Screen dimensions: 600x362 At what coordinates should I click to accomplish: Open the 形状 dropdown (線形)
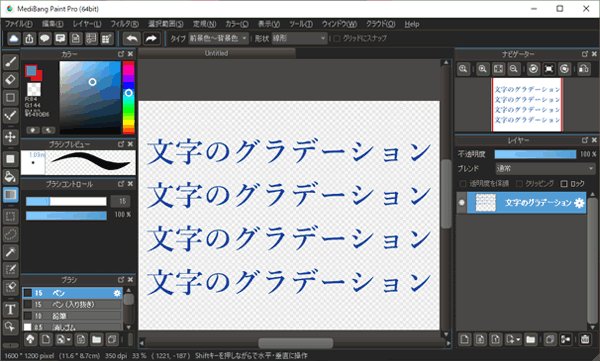pos(299,39)
